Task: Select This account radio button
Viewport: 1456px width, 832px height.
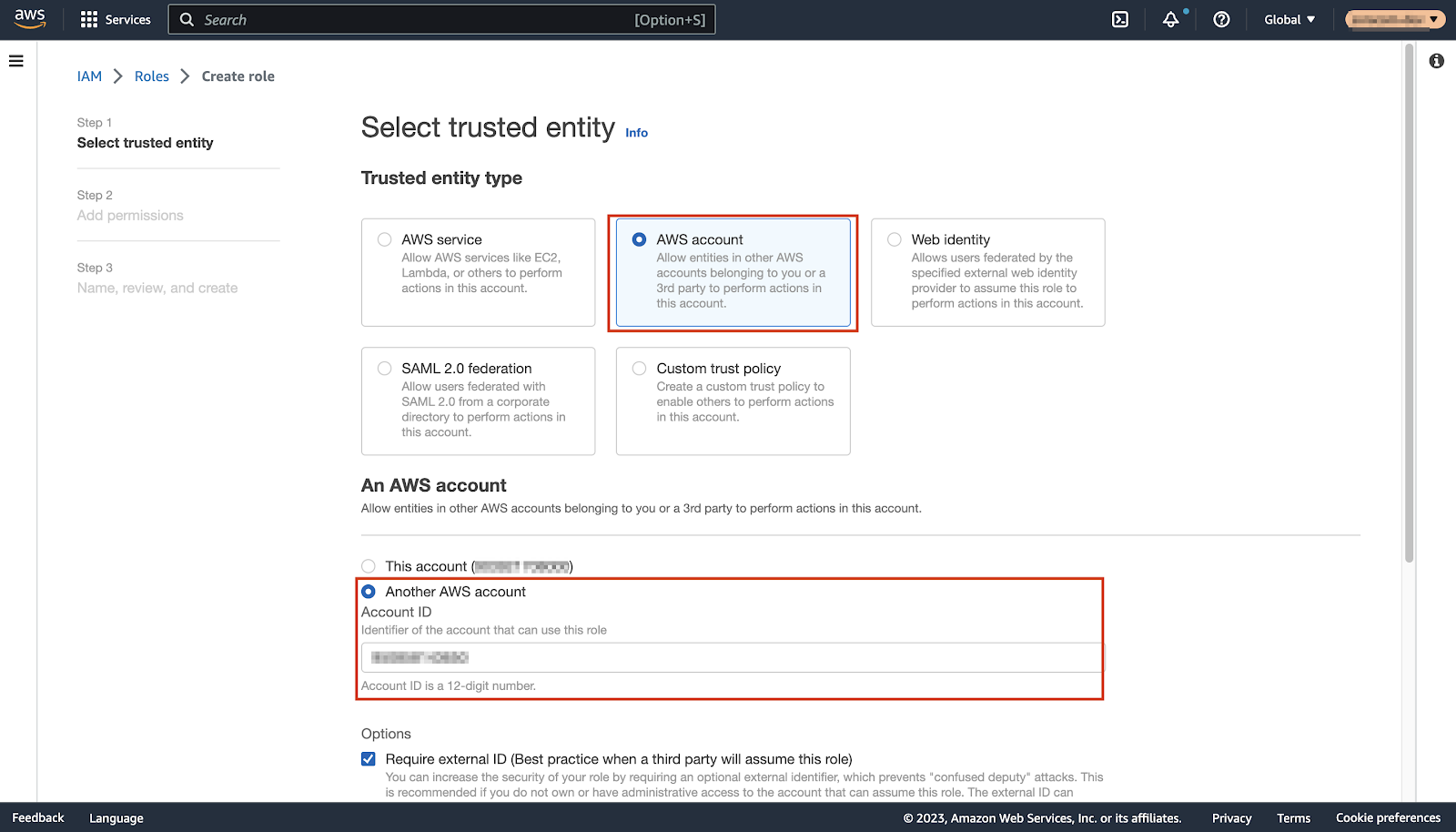Action: pyautogui.click(x=369, y=566)
